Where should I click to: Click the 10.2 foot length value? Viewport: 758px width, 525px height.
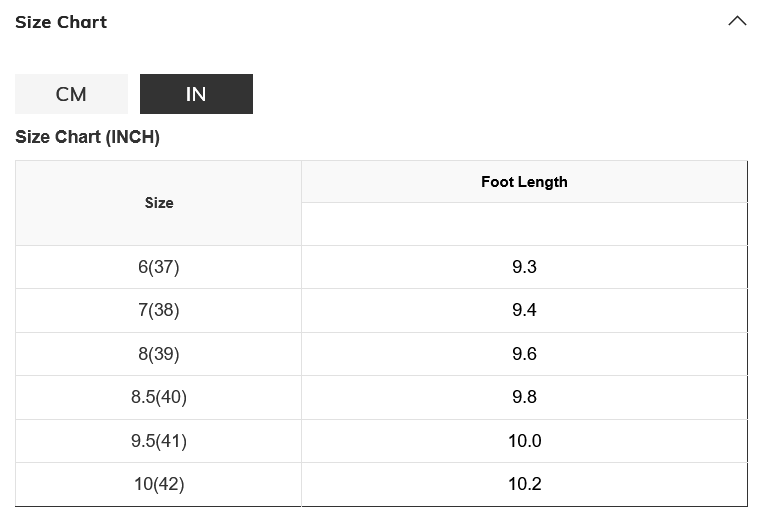coord(524,484)
